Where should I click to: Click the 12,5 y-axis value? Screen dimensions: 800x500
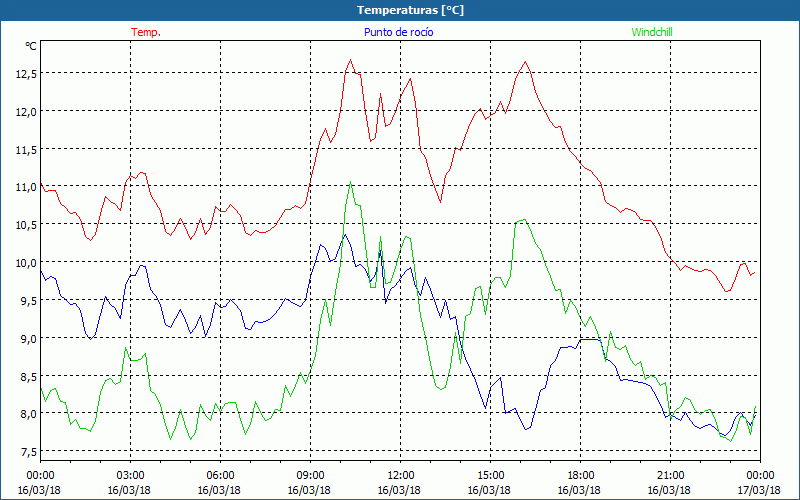(x=26, y=73)
